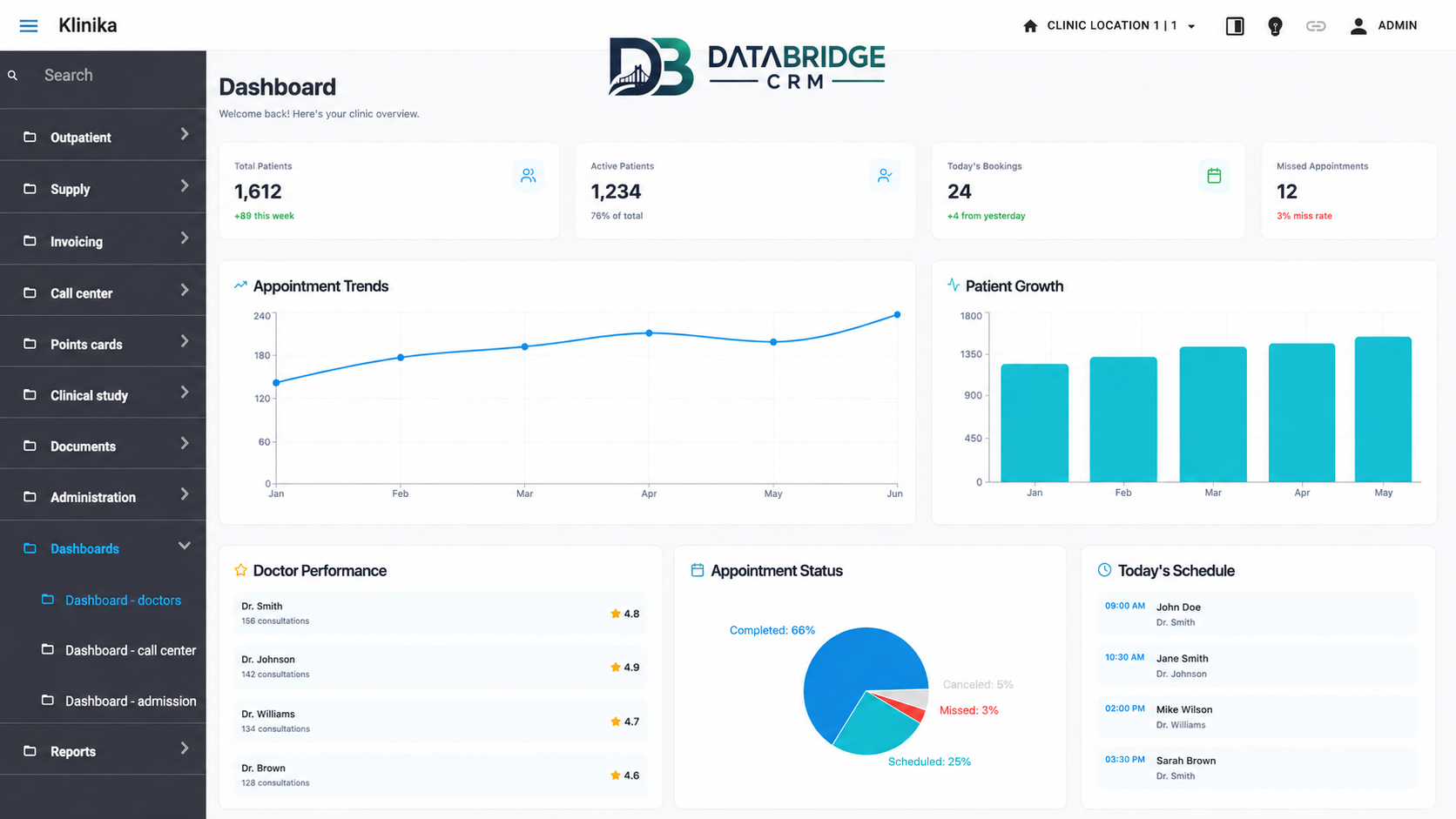Click the Total Patients value 1,612
Viewport: 1456px width, 819px height.
(258, 191)
